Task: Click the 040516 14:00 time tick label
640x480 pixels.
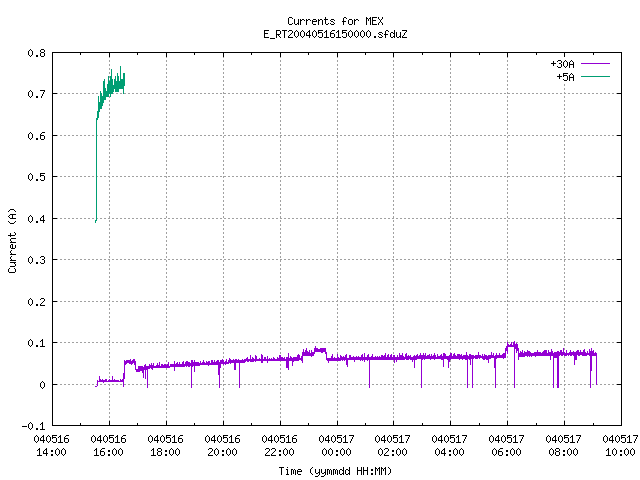Action: click(51, 446)
